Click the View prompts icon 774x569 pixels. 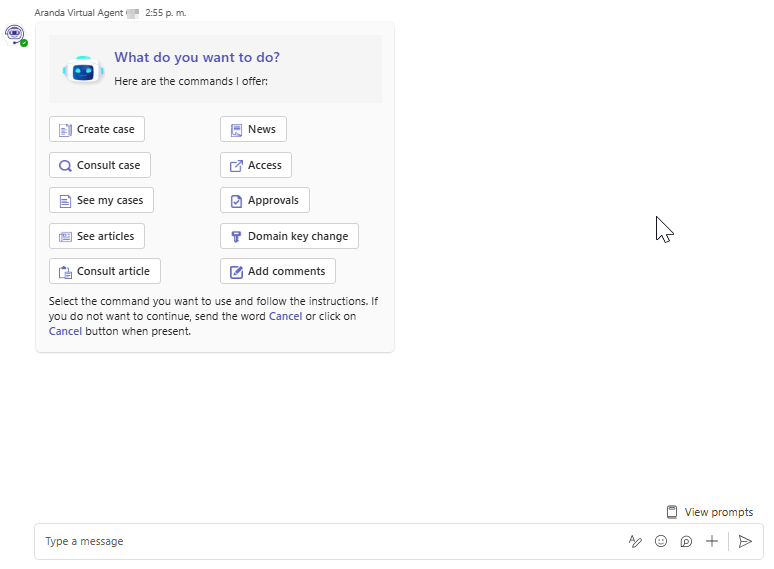click(672, 512)
